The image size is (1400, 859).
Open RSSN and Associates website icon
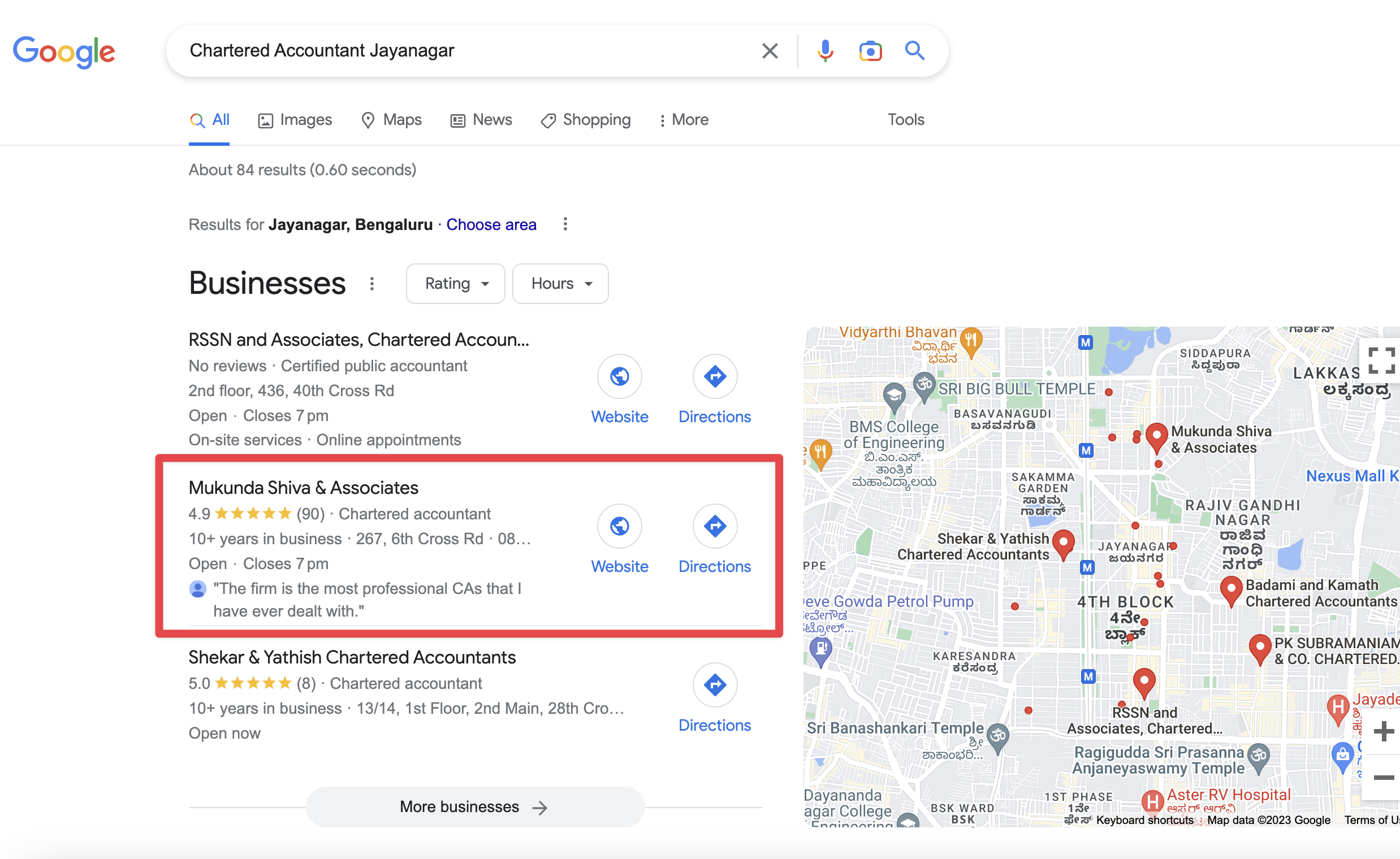(x=619, y=376)
